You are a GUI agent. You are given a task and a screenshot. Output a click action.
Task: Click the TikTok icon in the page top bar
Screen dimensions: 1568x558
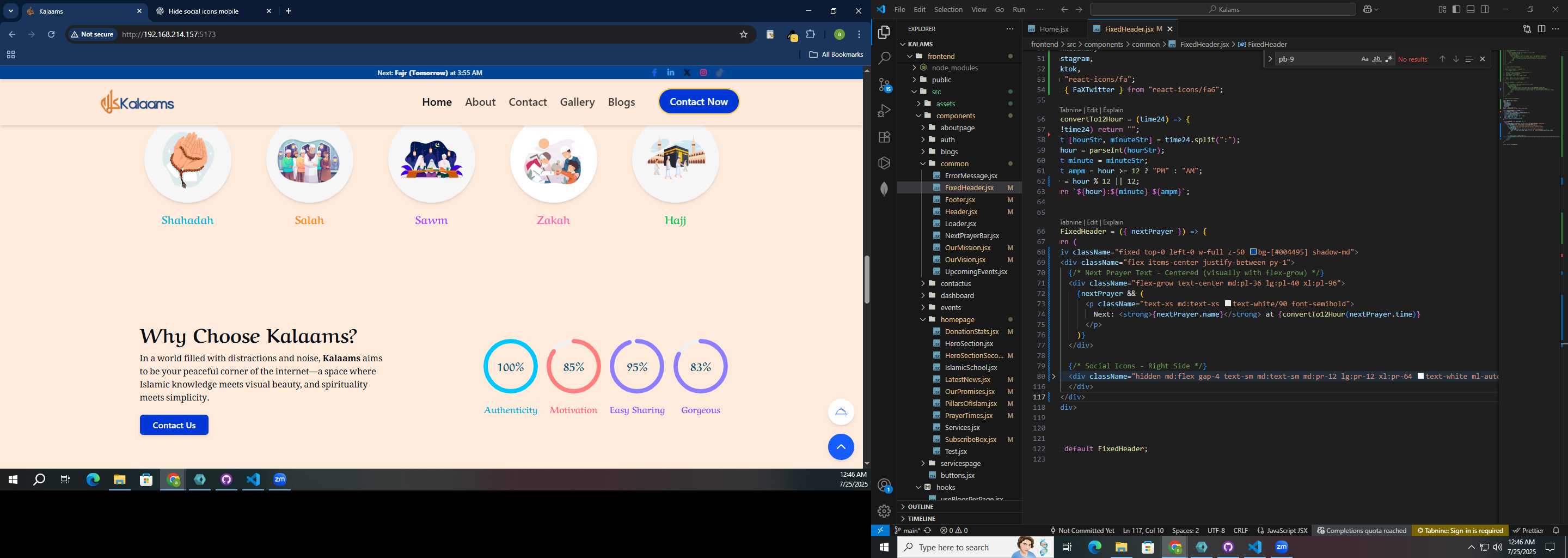tap(720, 72)
